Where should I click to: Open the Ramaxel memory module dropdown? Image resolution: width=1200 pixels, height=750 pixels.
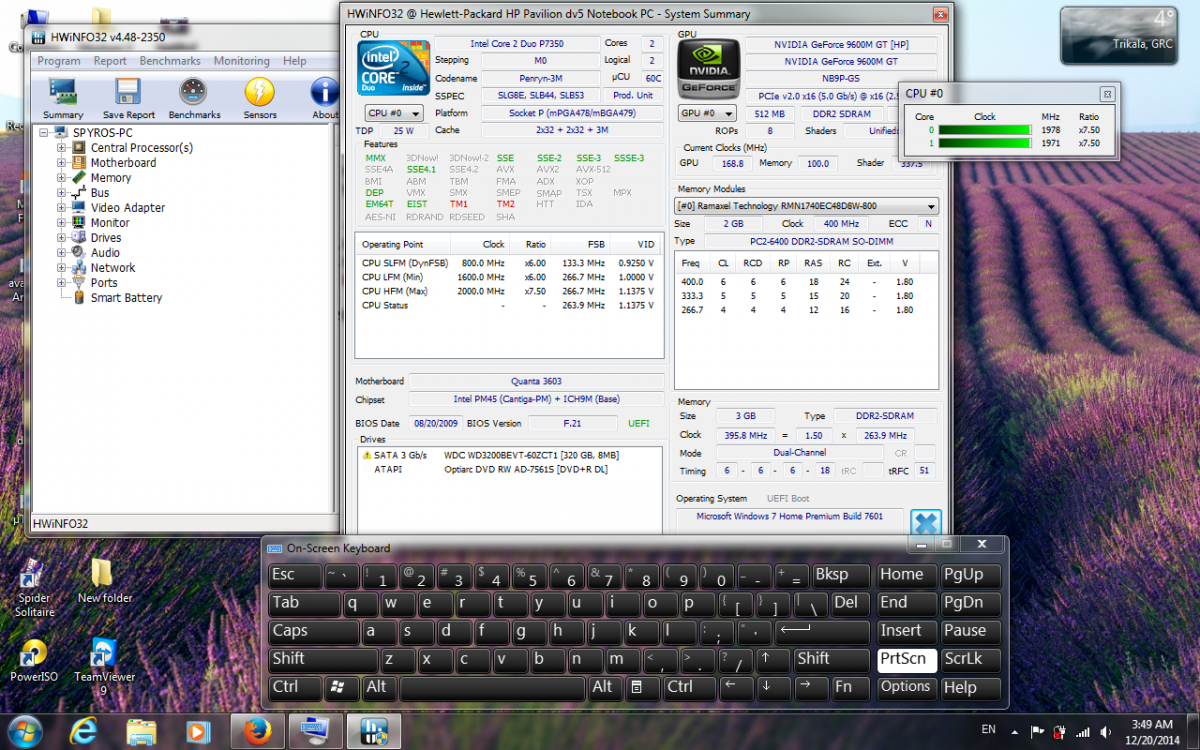coord(807,206)
